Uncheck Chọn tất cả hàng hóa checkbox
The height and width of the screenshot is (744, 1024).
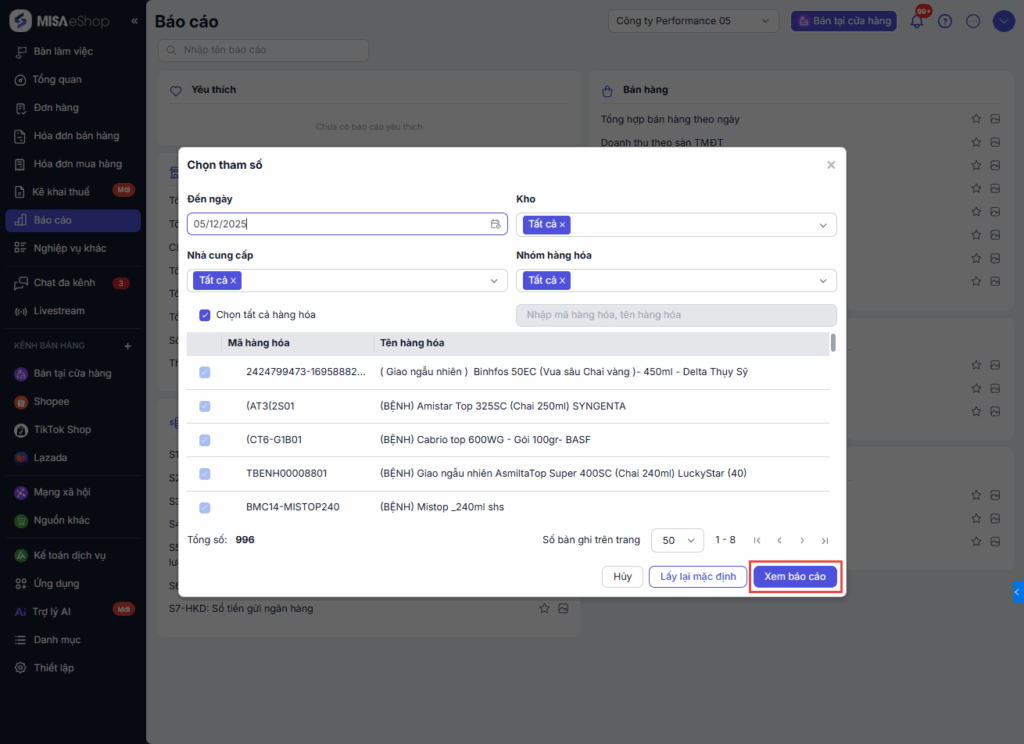click(205, 315)
